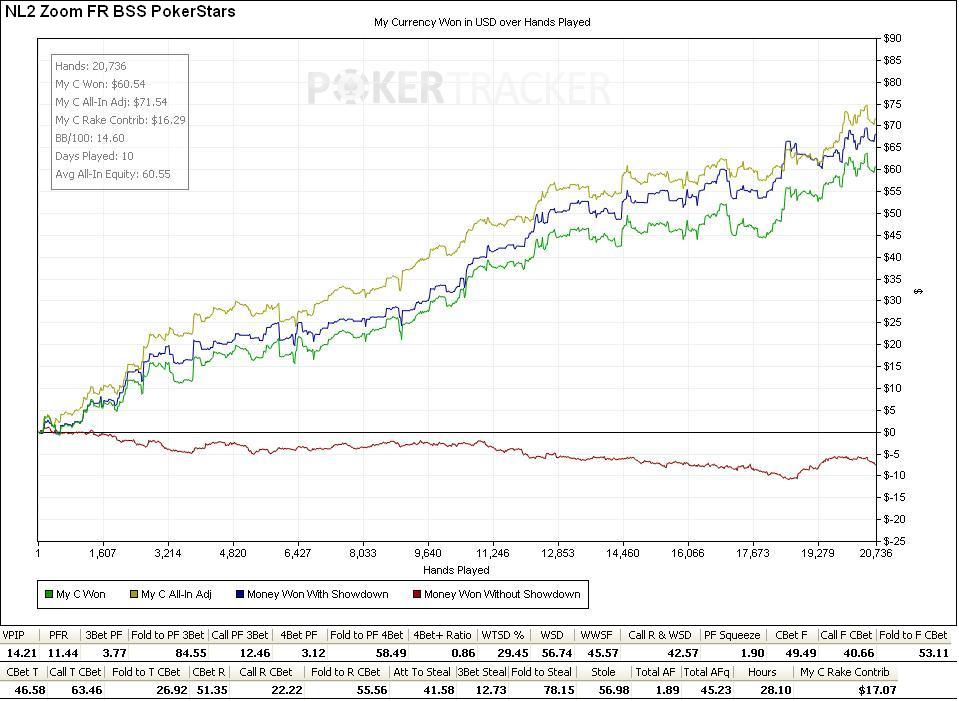The height and width of the screenshot is (701, 959).
Task: Select the Fold to Steal header
Action: click(541, 672)
